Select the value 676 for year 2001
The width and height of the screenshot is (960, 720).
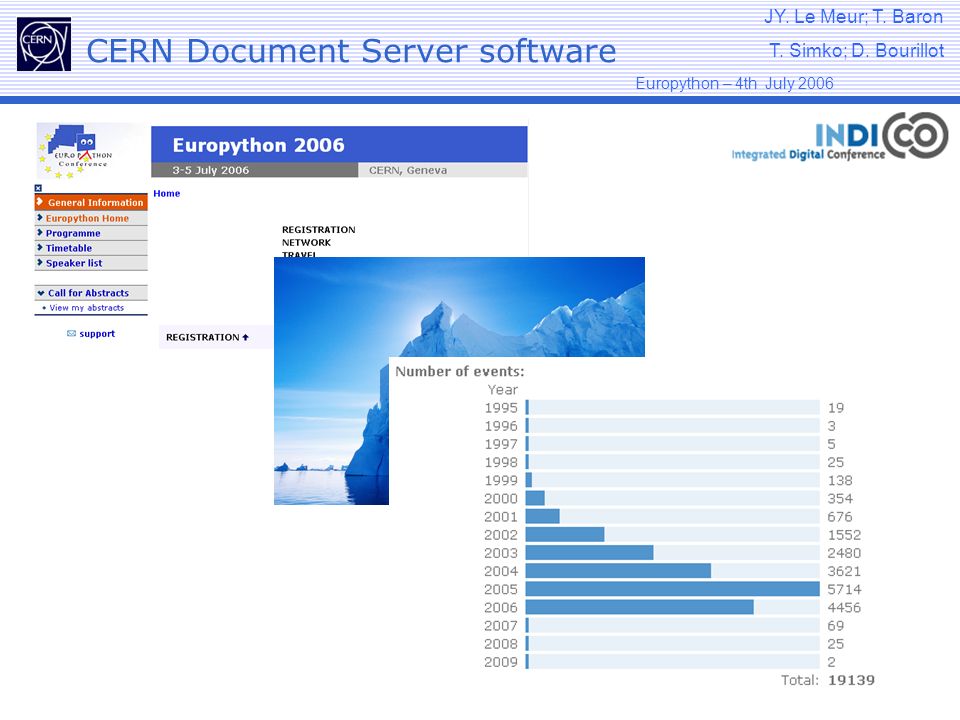pyautogui.click(x=840, y=517)
